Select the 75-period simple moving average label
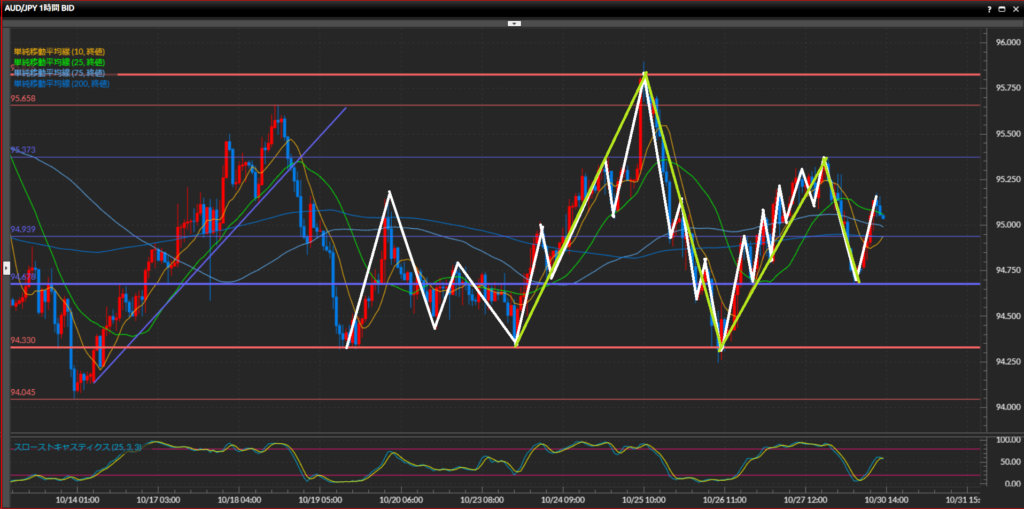 [x=59, y=73]
